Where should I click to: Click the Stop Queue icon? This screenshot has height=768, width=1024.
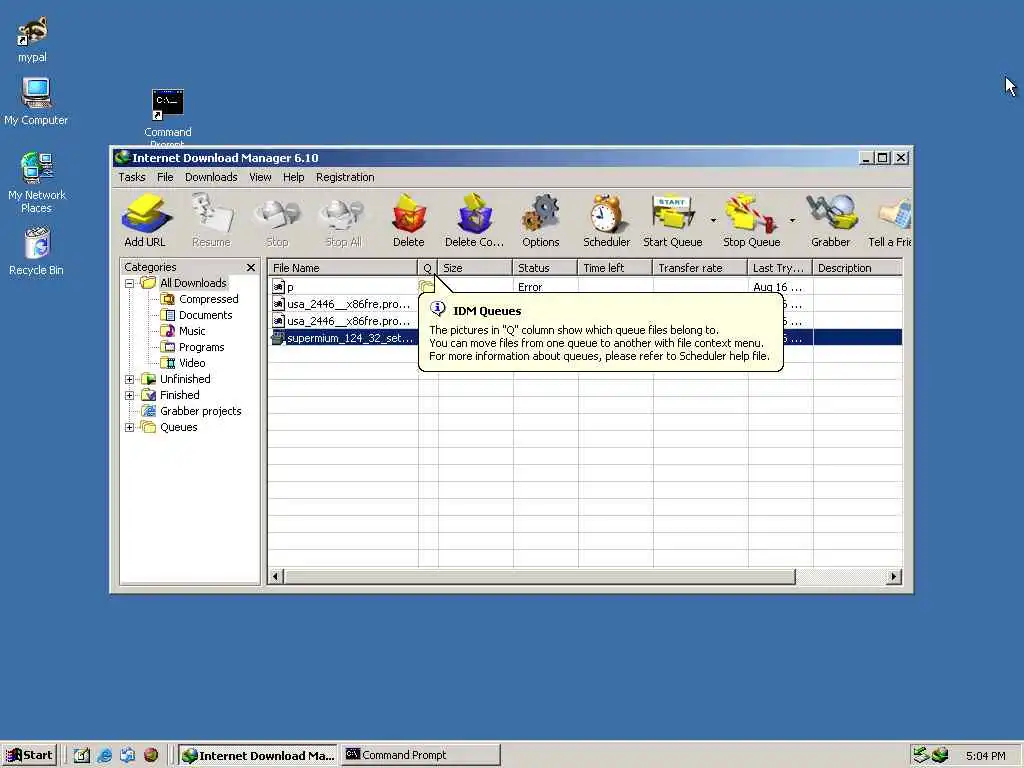751,221
